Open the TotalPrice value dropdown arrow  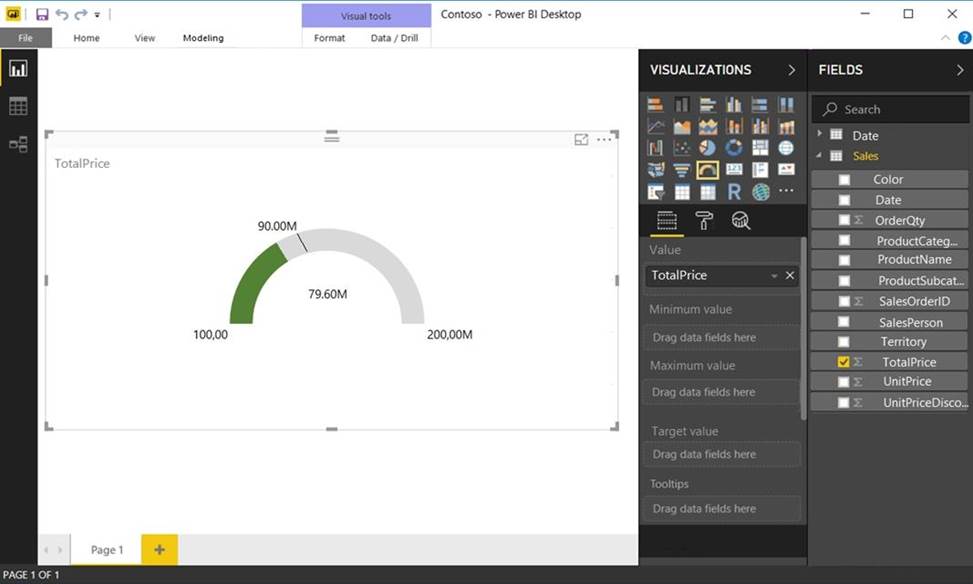(774, 276)
